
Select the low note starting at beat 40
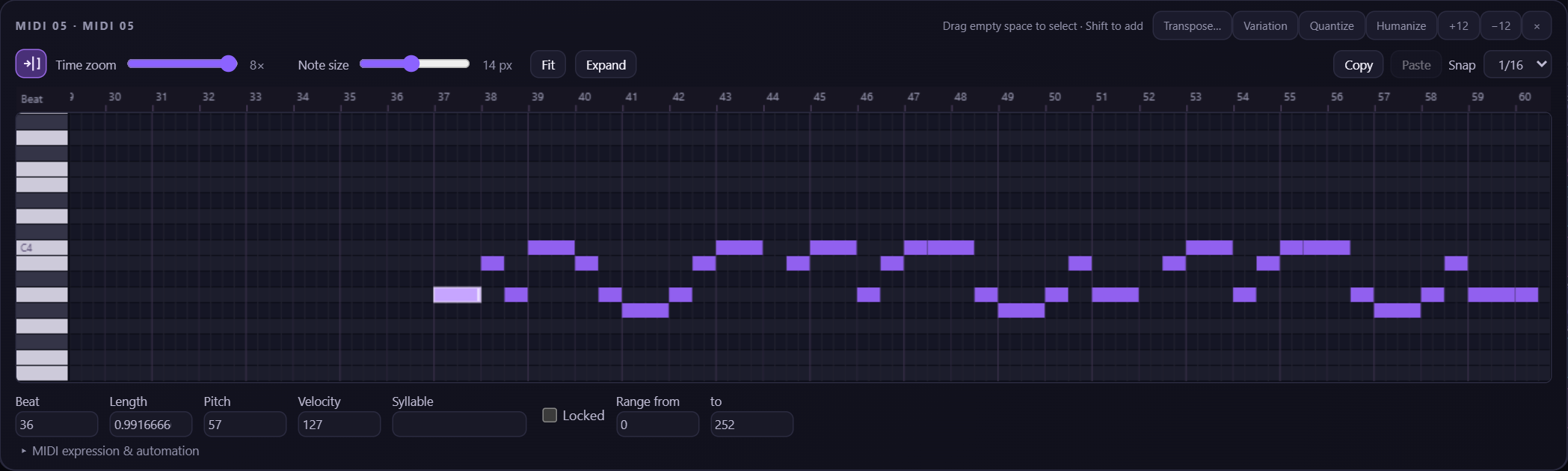point(645,310)
